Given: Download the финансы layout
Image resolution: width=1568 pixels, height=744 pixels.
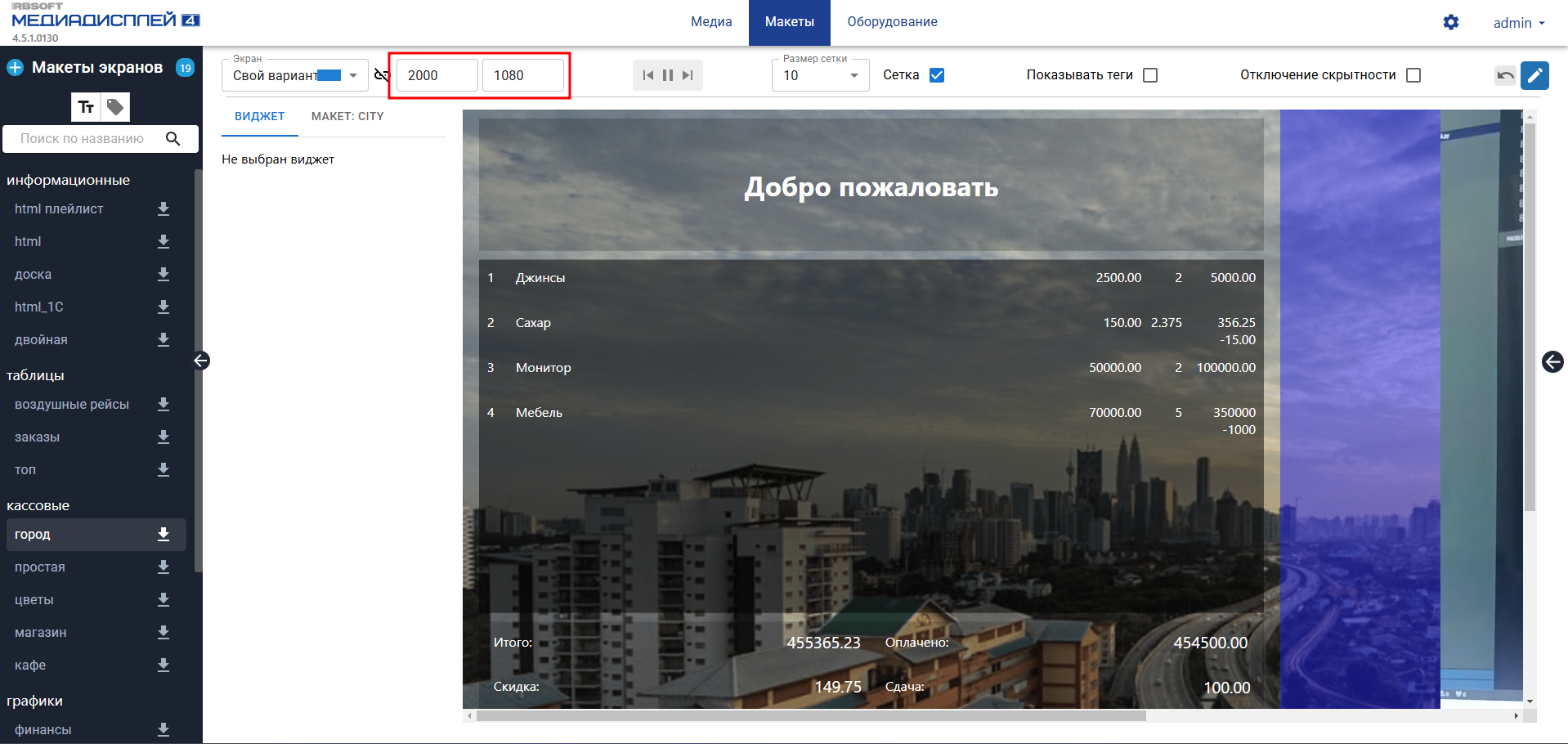Looking at the screenshot, I should click(x=164, y=730).
